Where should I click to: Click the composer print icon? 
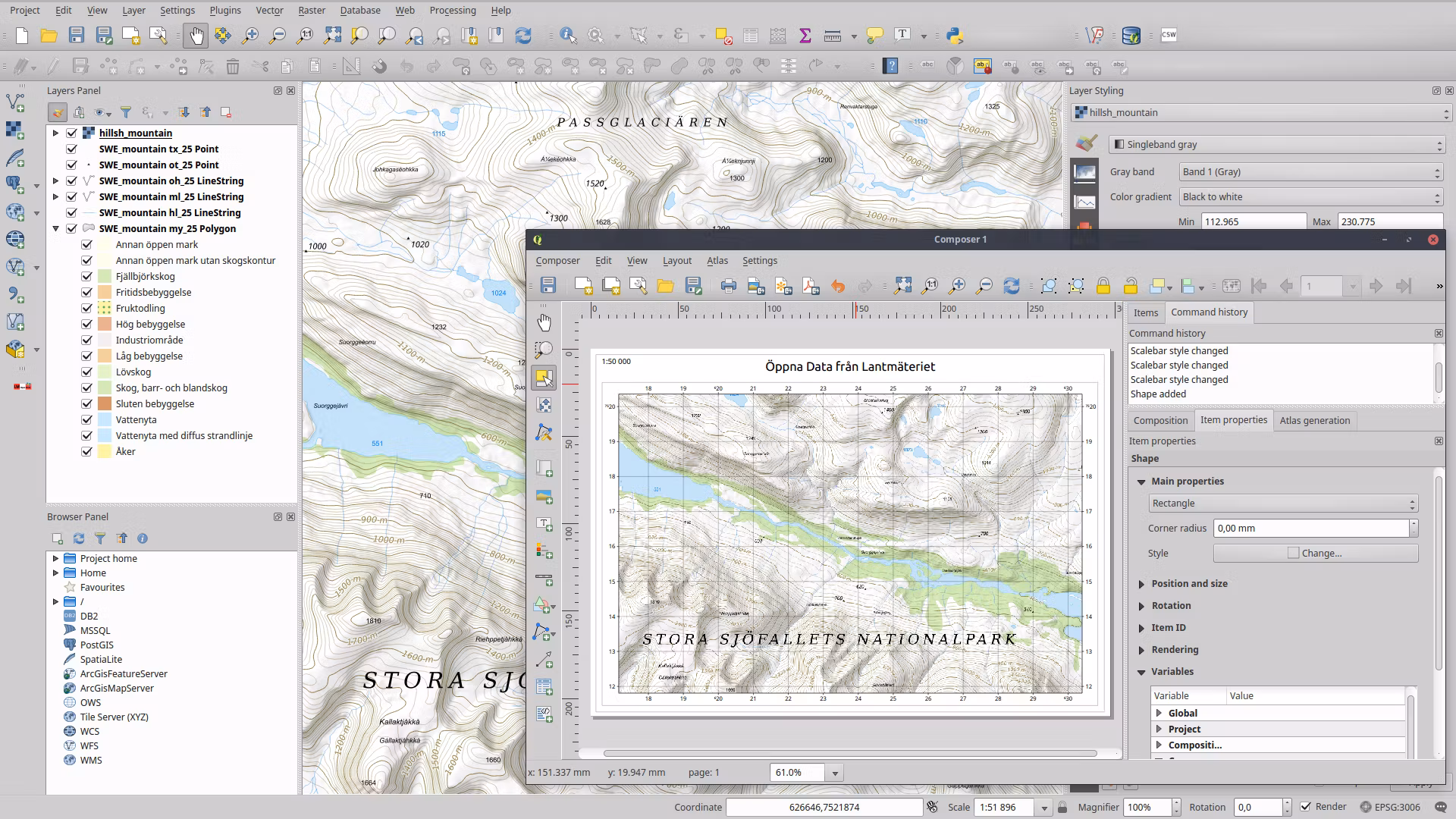click(x=728, y=286)
